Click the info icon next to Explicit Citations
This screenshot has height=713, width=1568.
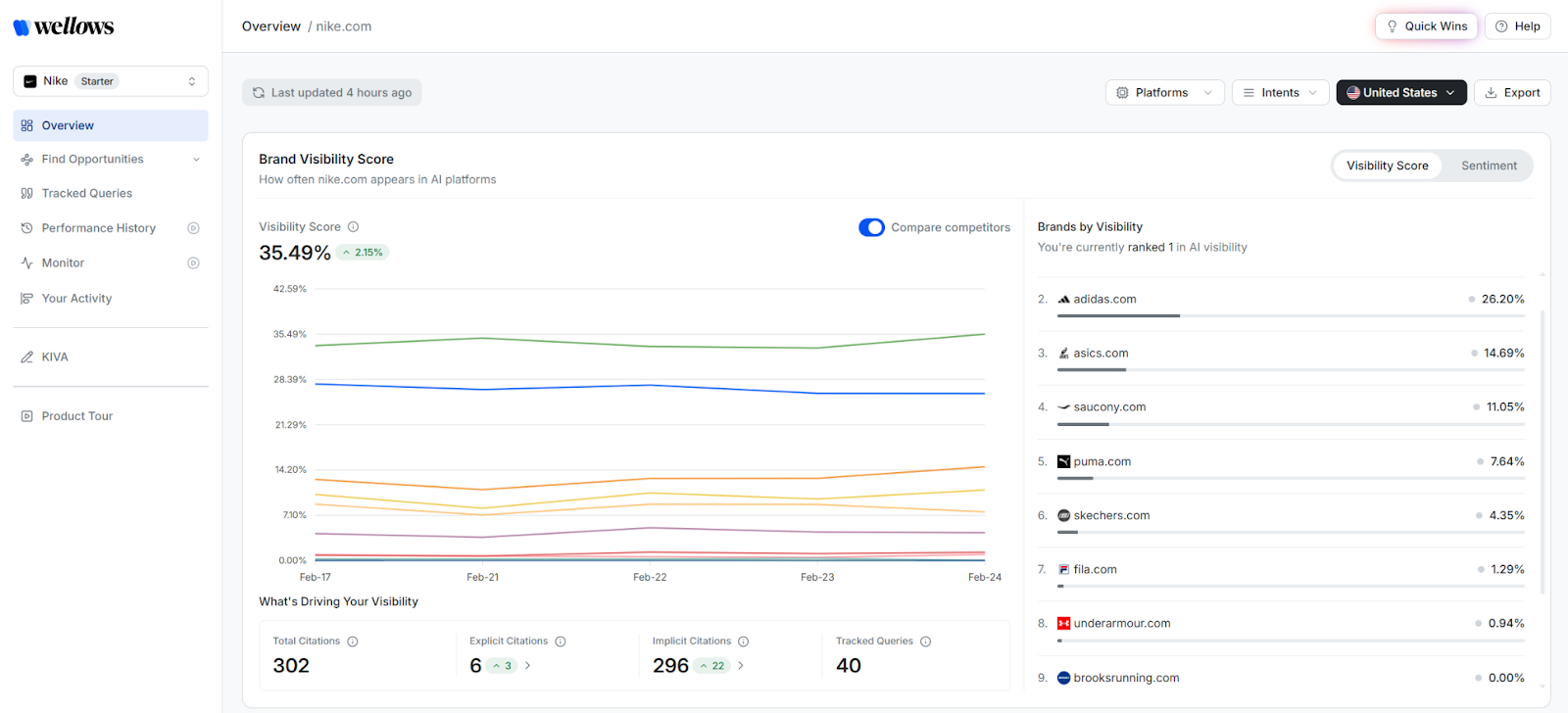[561, 642]
